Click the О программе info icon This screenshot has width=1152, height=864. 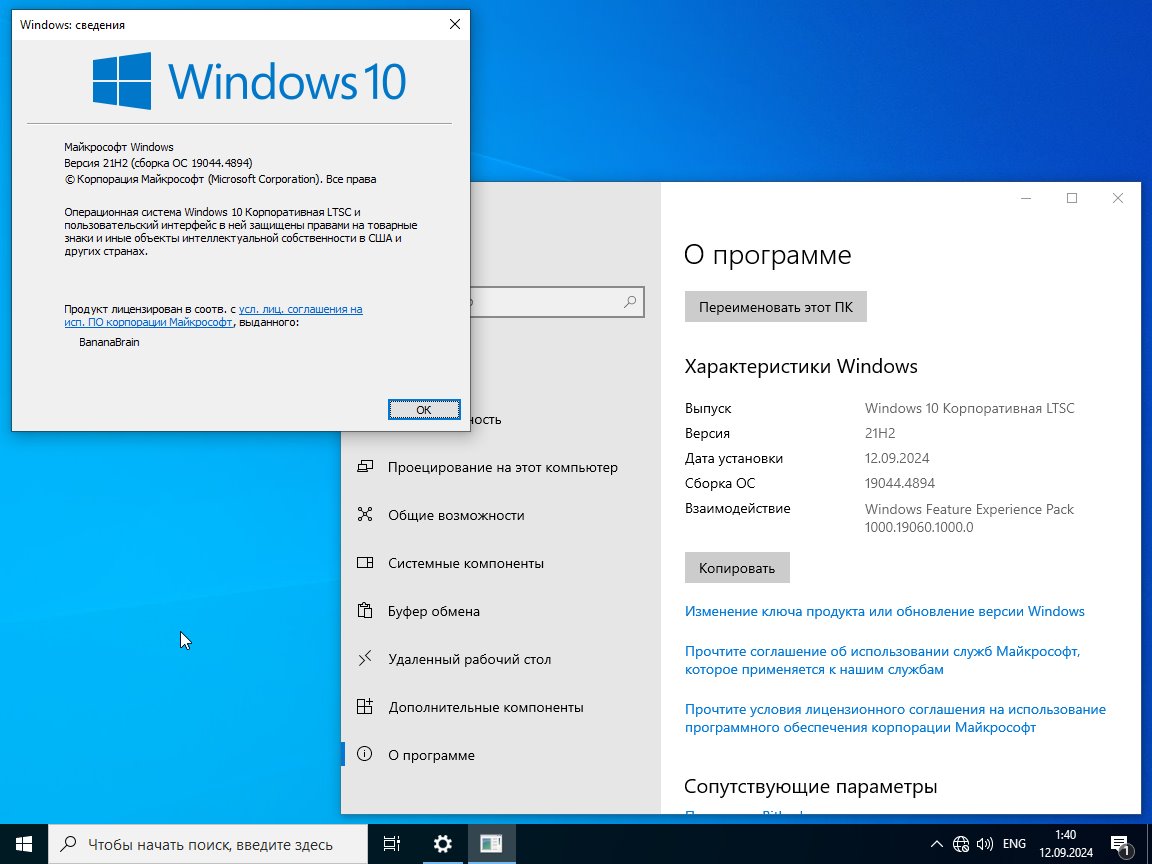pyautogui.click(x=364, y=755)
